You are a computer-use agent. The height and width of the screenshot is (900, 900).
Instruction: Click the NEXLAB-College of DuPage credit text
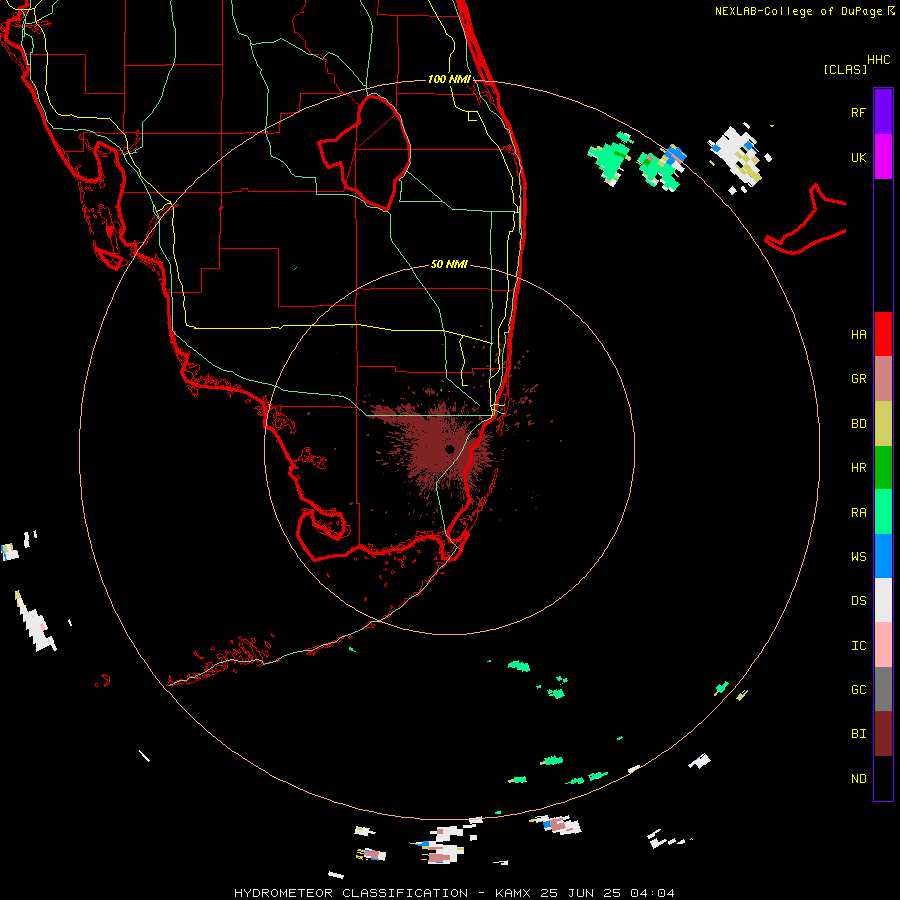798,11
